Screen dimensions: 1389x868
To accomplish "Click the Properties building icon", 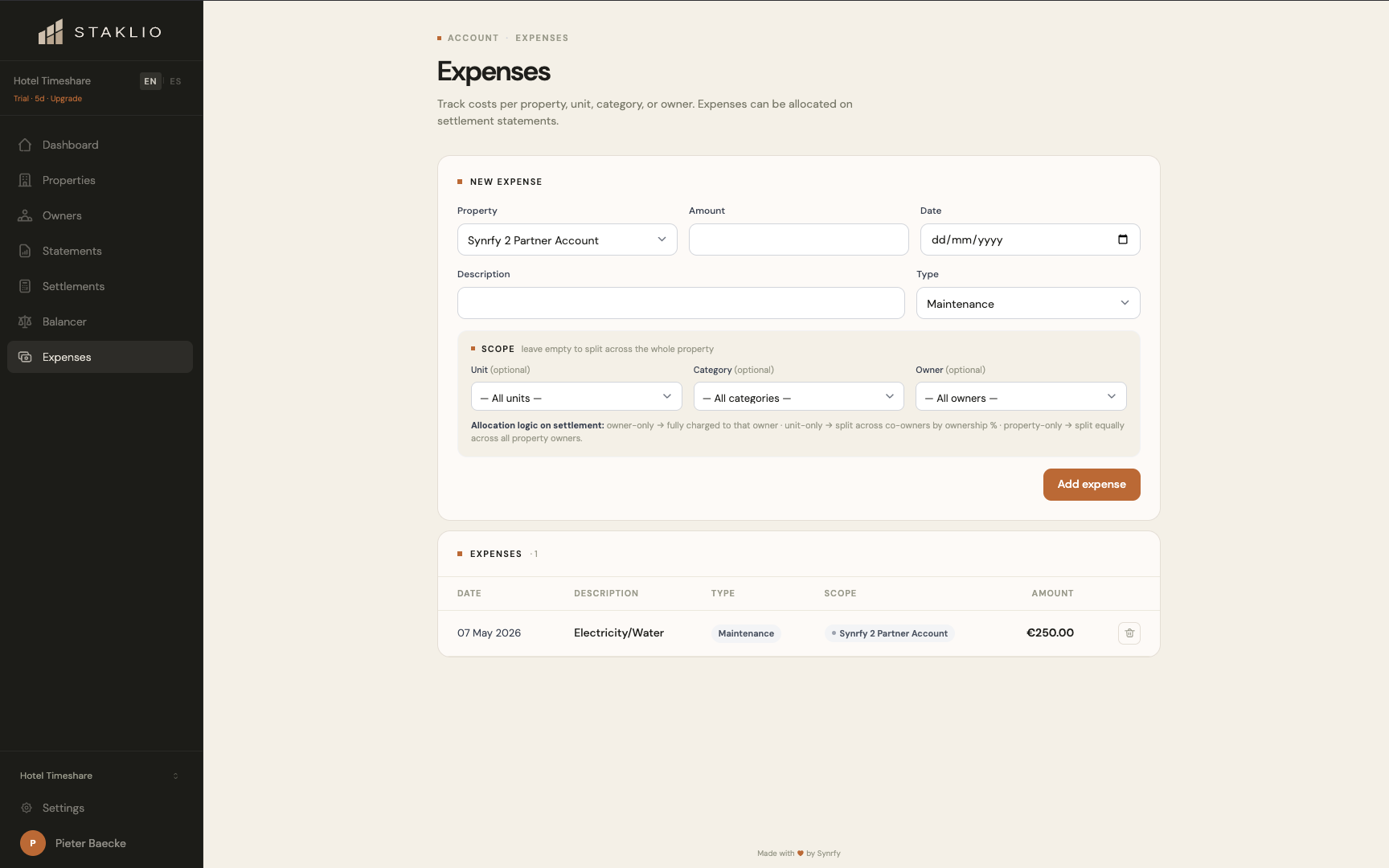I will point(25,180).
